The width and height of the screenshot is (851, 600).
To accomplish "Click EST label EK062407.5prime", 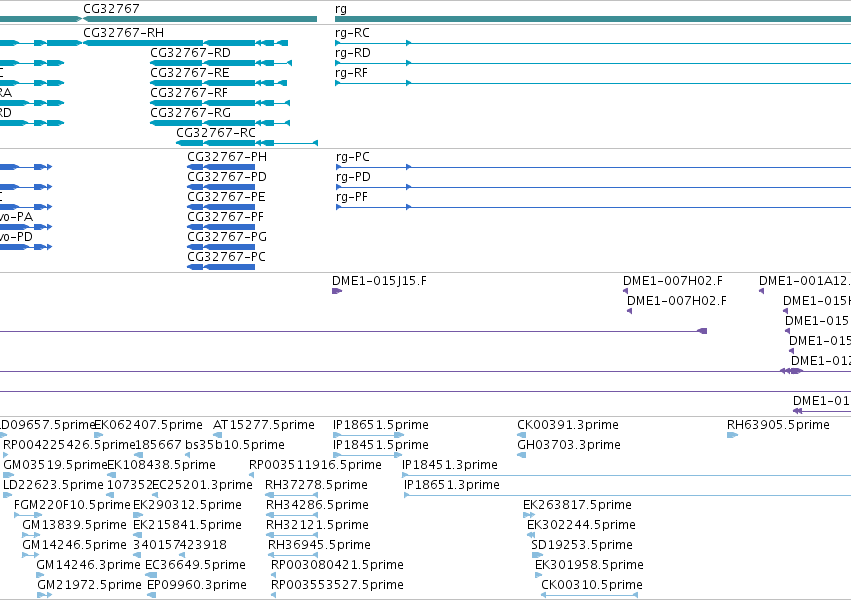I will (149, 425).
